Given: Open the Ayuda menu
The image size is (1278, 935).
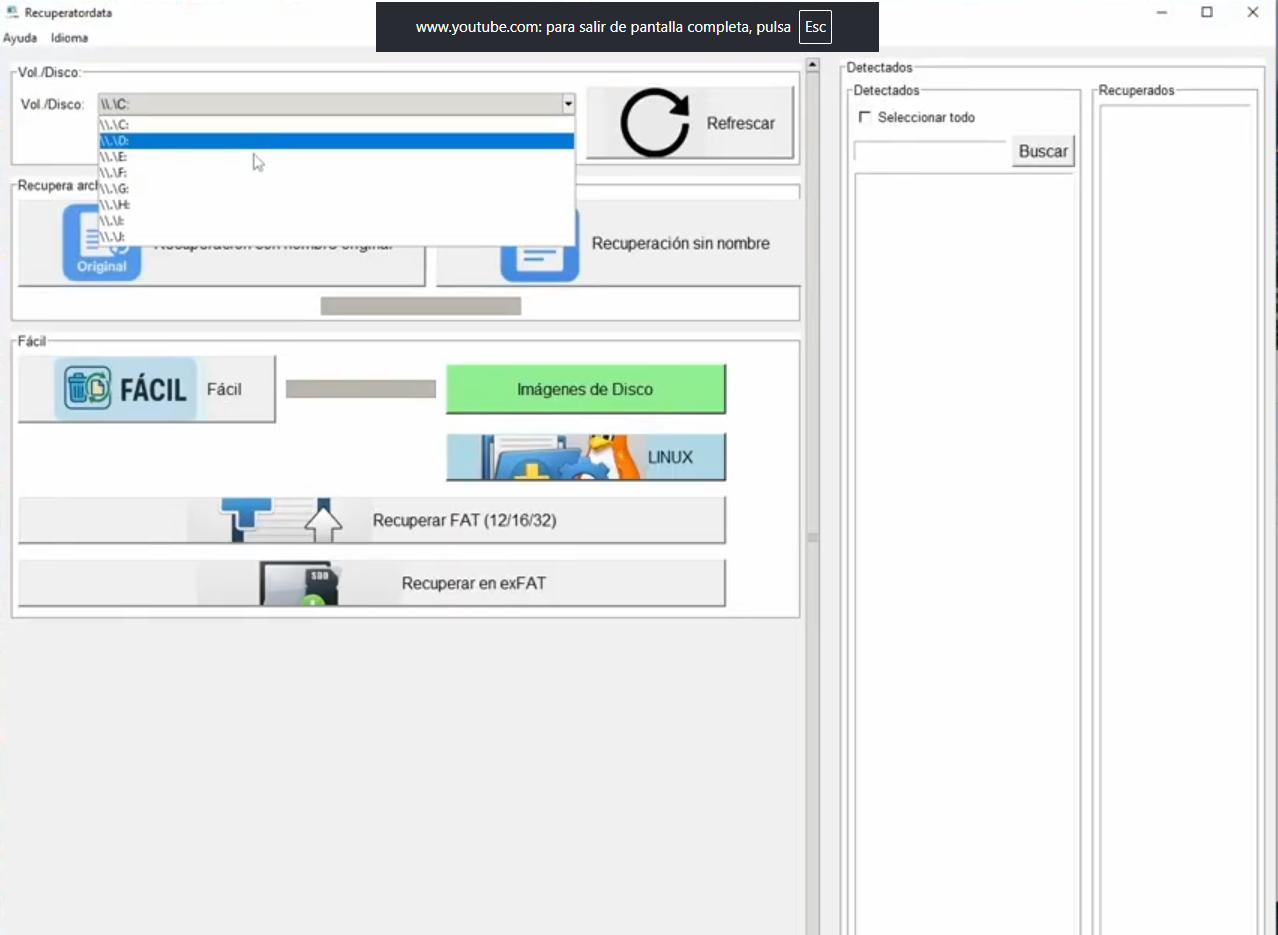Looking at the screenshot, I should pos(20,38).
